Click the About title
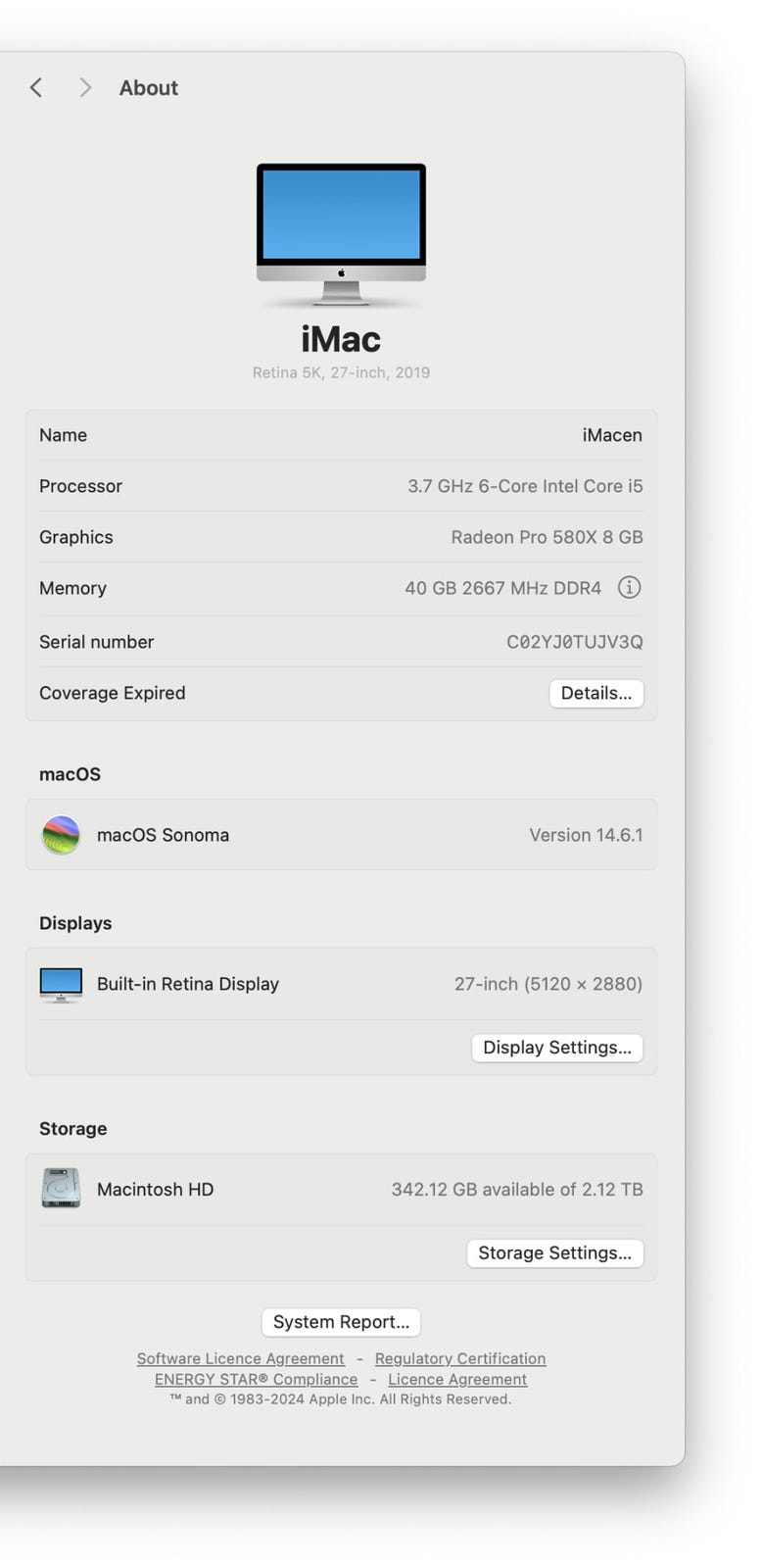Viewport: 762px width, 1568px height. pos(149,88)
